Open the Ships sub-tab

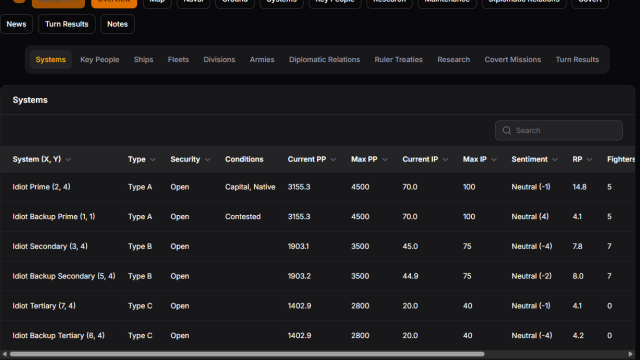143,60
